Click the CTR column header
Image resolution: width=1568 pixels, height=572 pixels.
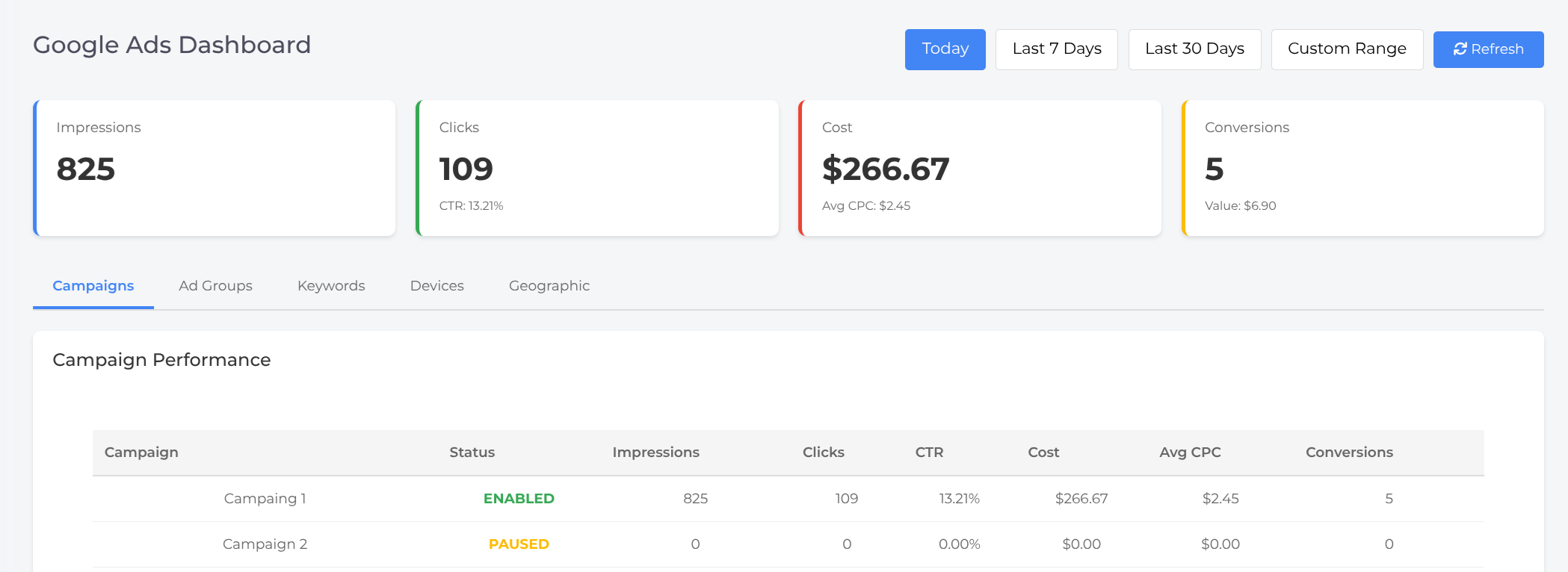[930, 453]
